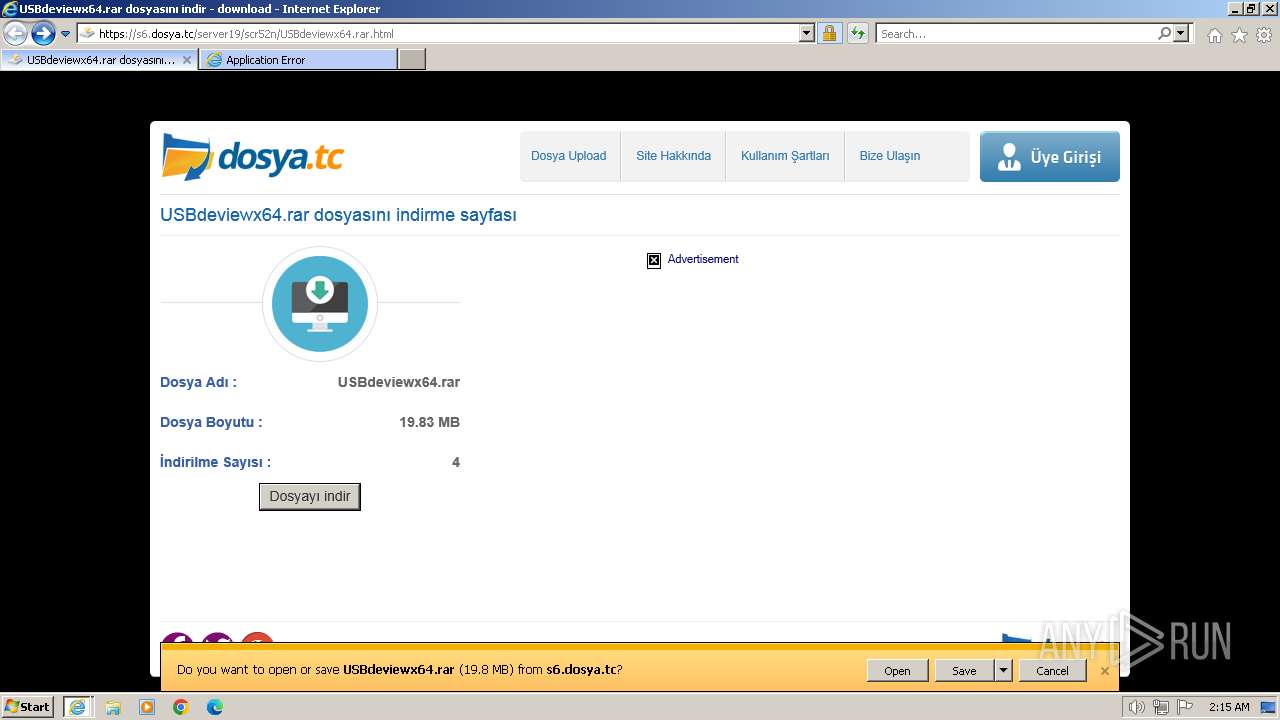Screen dimensions: 1280x720
Task: Click the magnifier search icon
Action: pyautogui.click(x=1164, y=33)
